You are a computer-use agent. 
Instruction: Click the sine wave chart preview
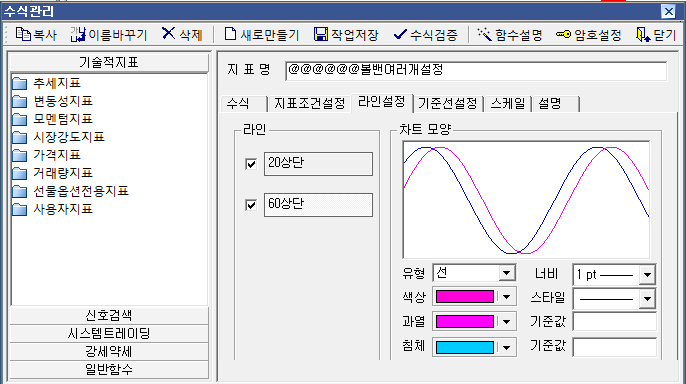click(526, 200)
